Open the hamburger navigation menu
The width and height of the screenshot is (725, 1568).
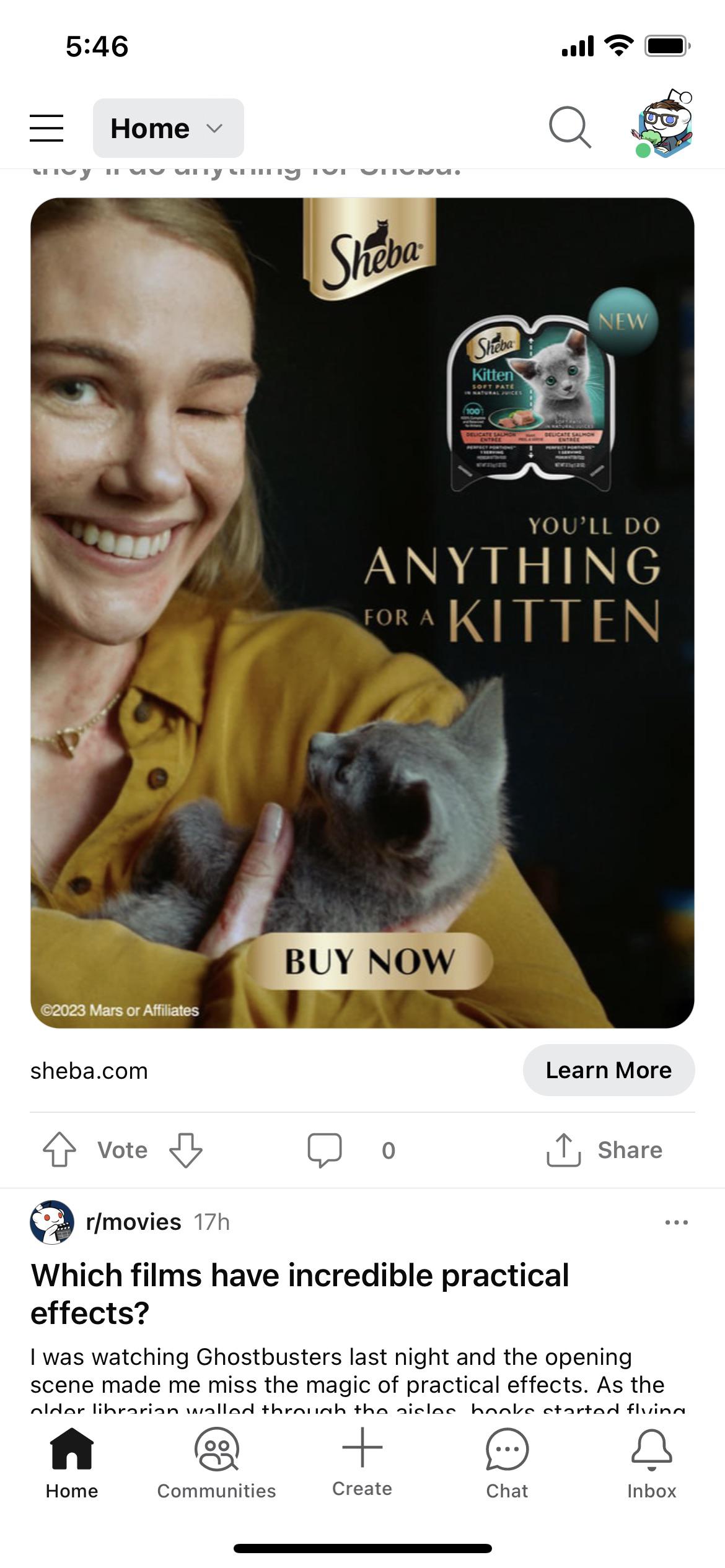click(x=46, y=128)
